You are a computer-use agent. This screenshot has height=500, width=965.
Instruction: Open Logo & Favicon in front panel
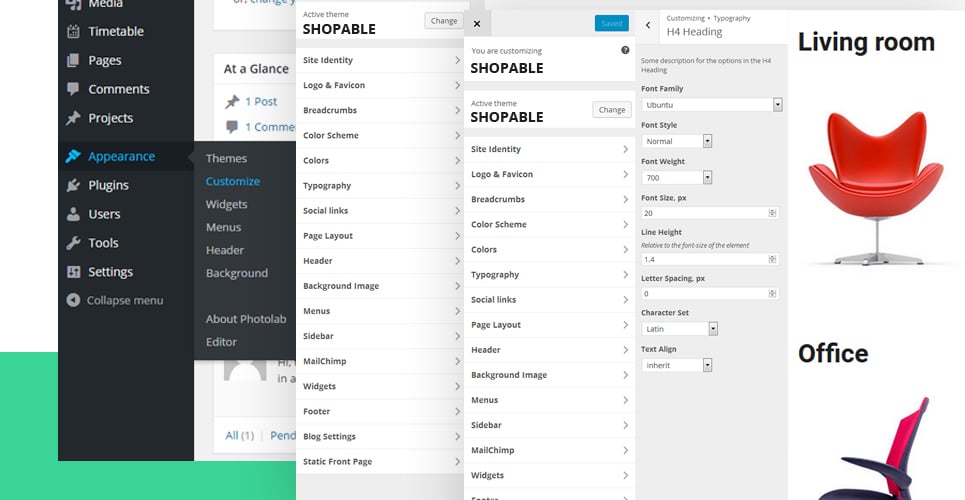click(x=549, y=174)
